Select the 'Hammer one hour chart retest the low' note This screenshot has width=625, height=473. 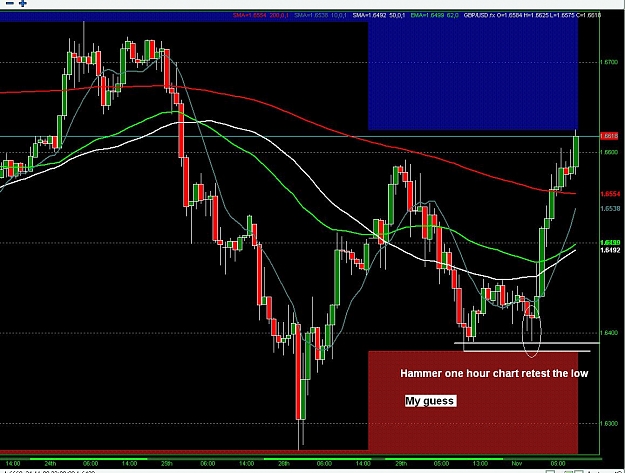pyautogui.click(x=494, y=373)
